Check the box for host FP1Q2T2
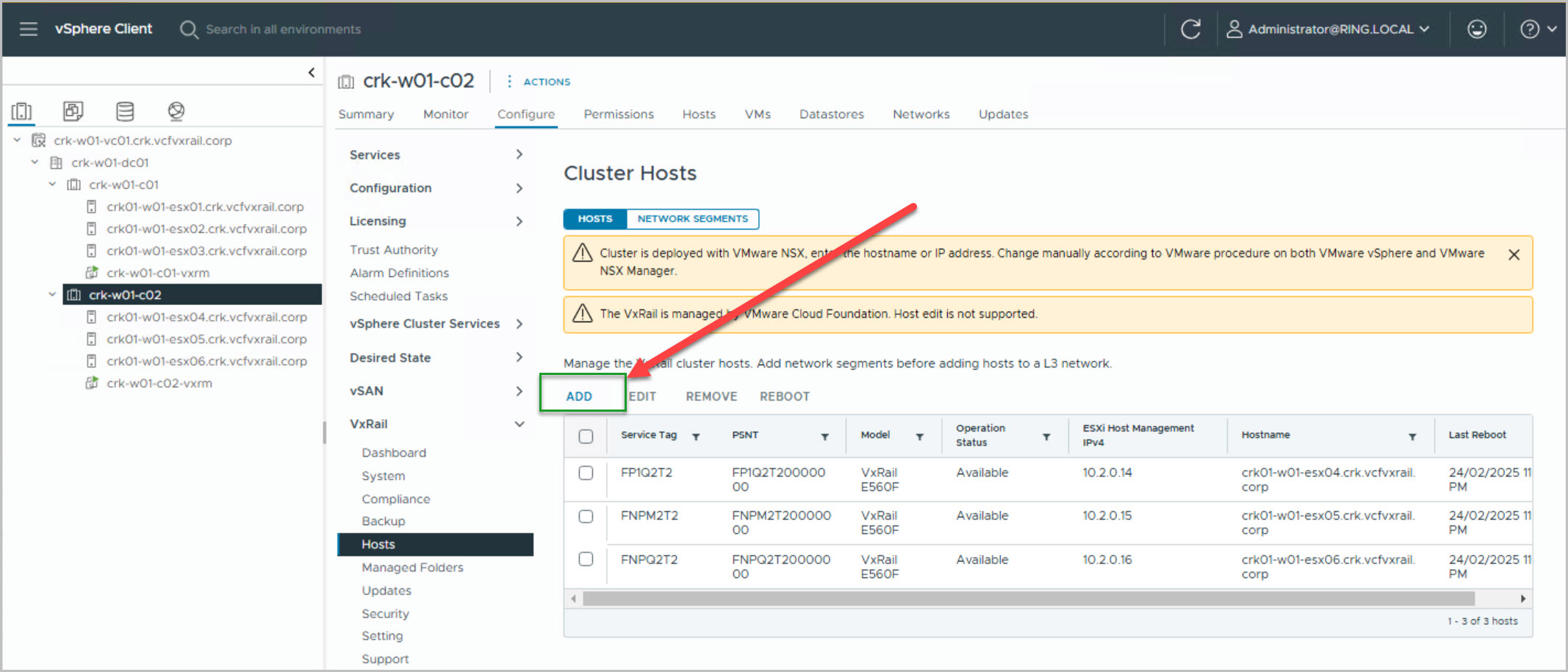The width and height of the screenshot is (1568, 672). point(586,473)
